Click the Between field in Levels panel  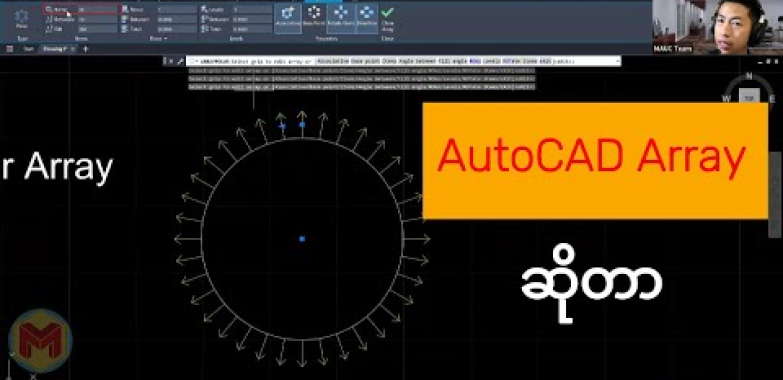[x=252, y=19]
